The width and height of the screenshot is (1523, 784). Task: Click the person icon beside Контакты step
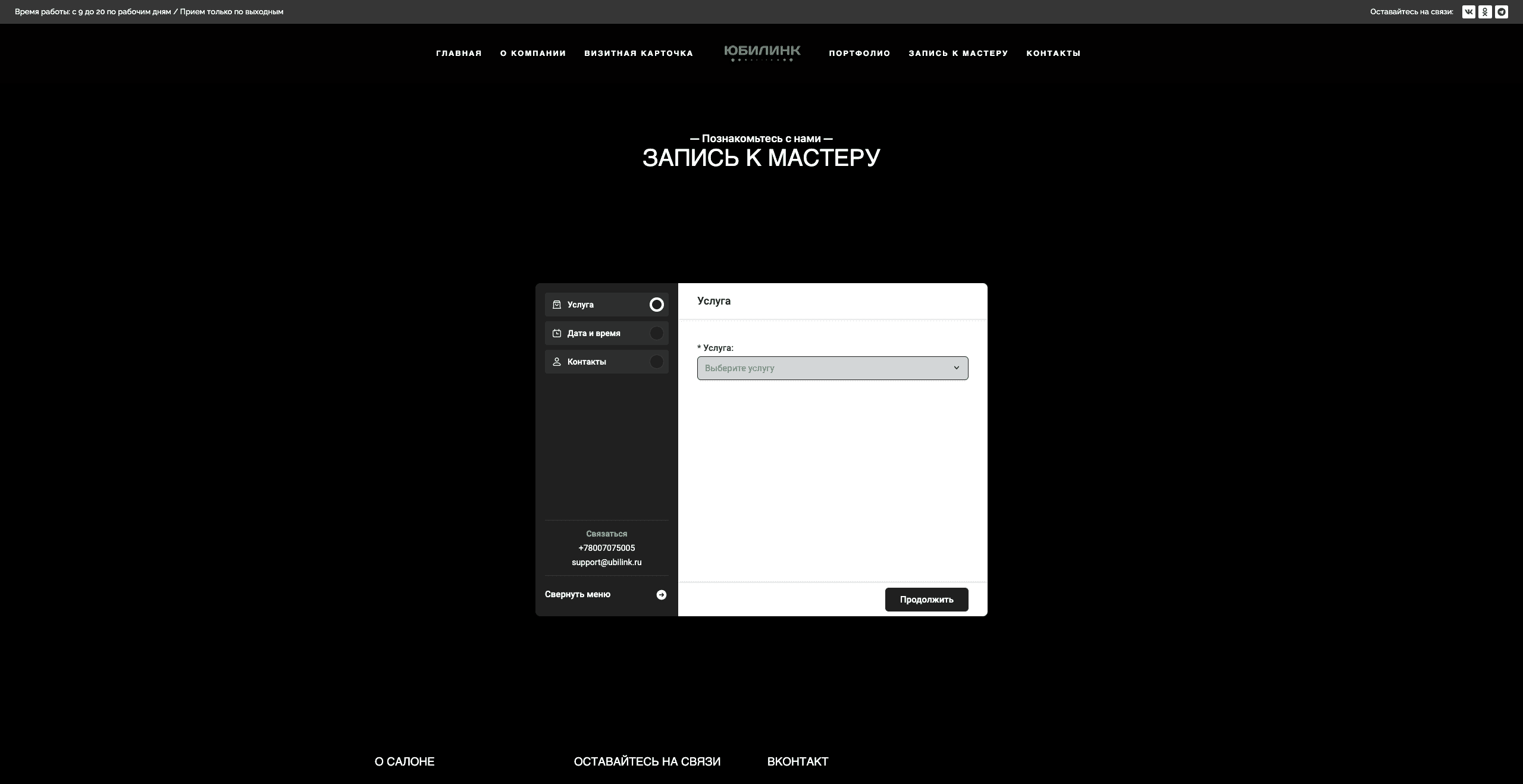click(x=557, y=362)
